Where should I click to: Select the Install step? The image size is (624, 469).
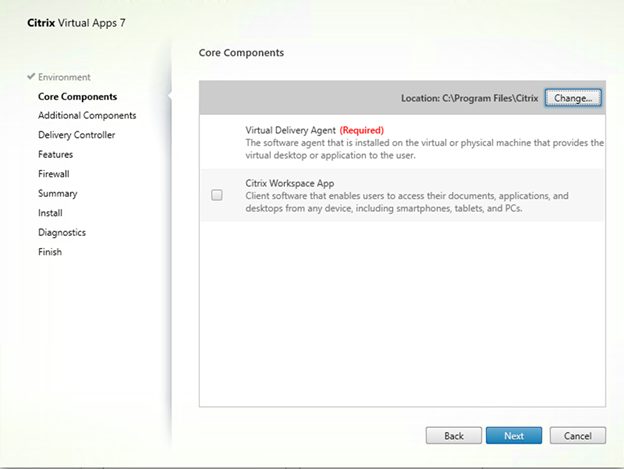50,213
